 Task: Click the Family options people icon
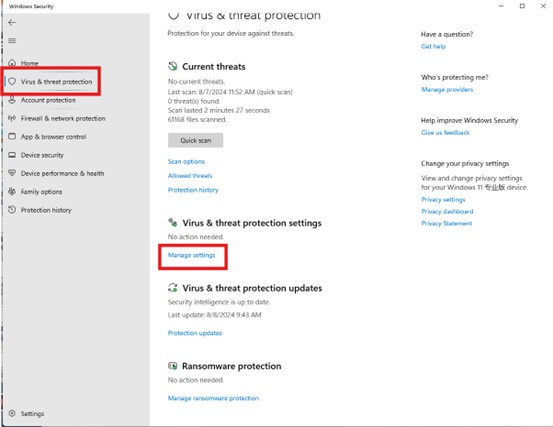point(12,191)
